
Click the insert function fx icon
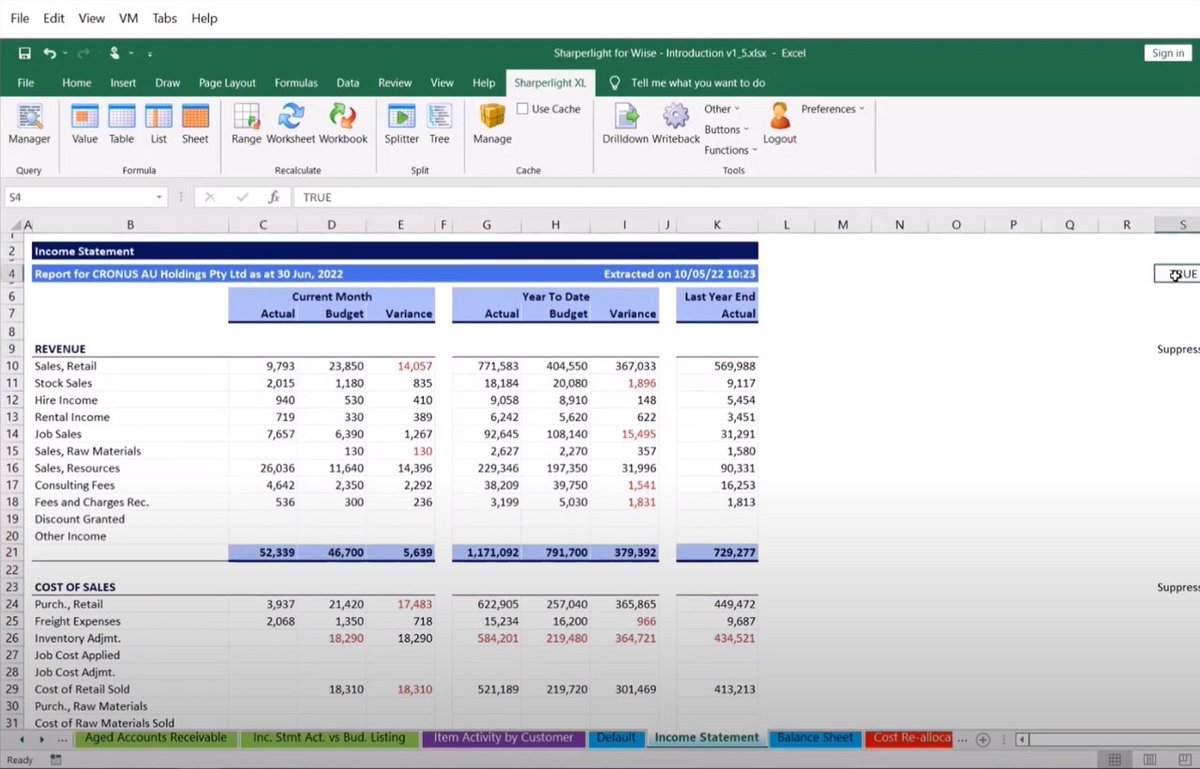(x=274, y=197)
